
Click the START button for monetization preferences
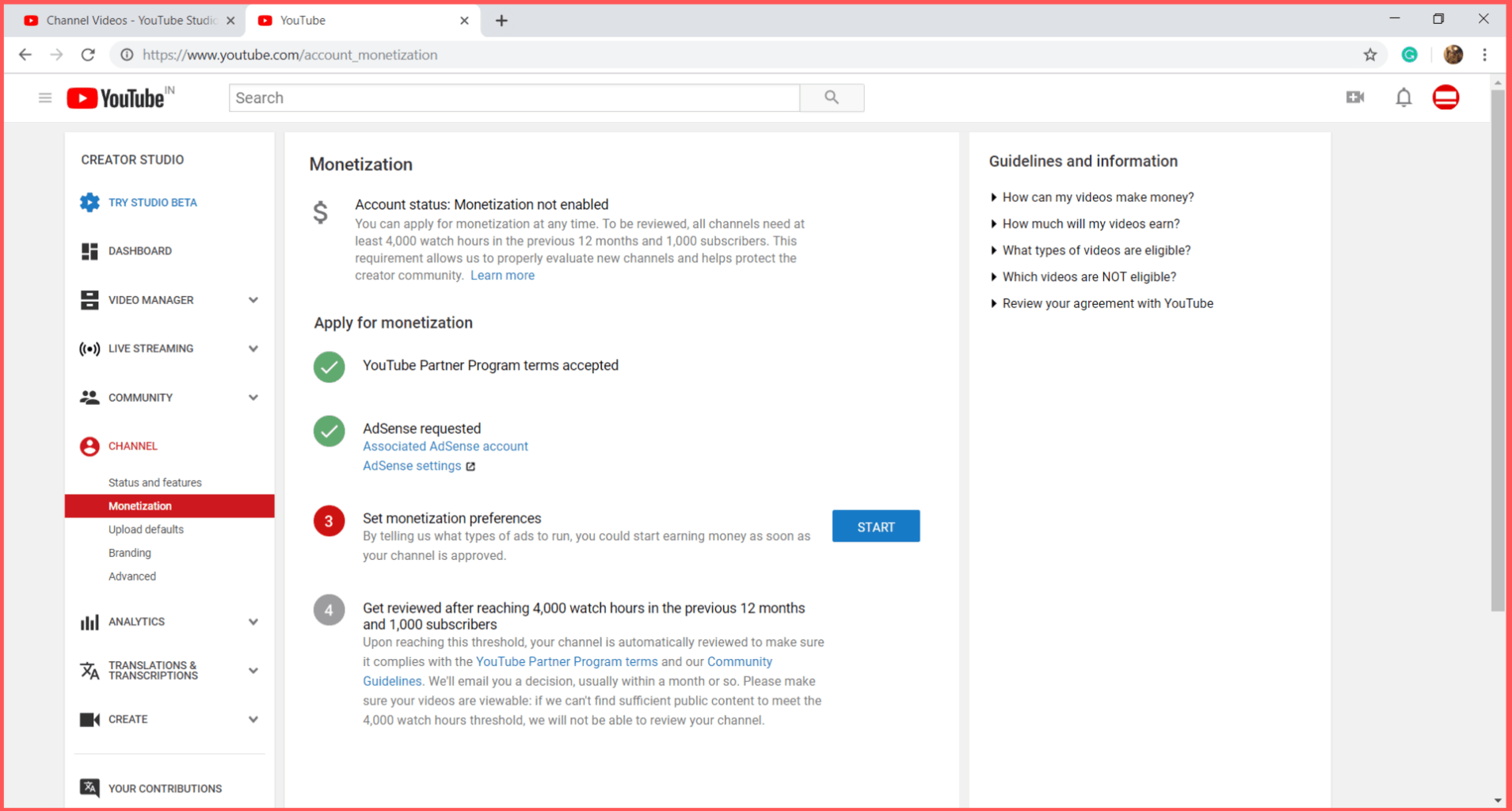point(875,527)
